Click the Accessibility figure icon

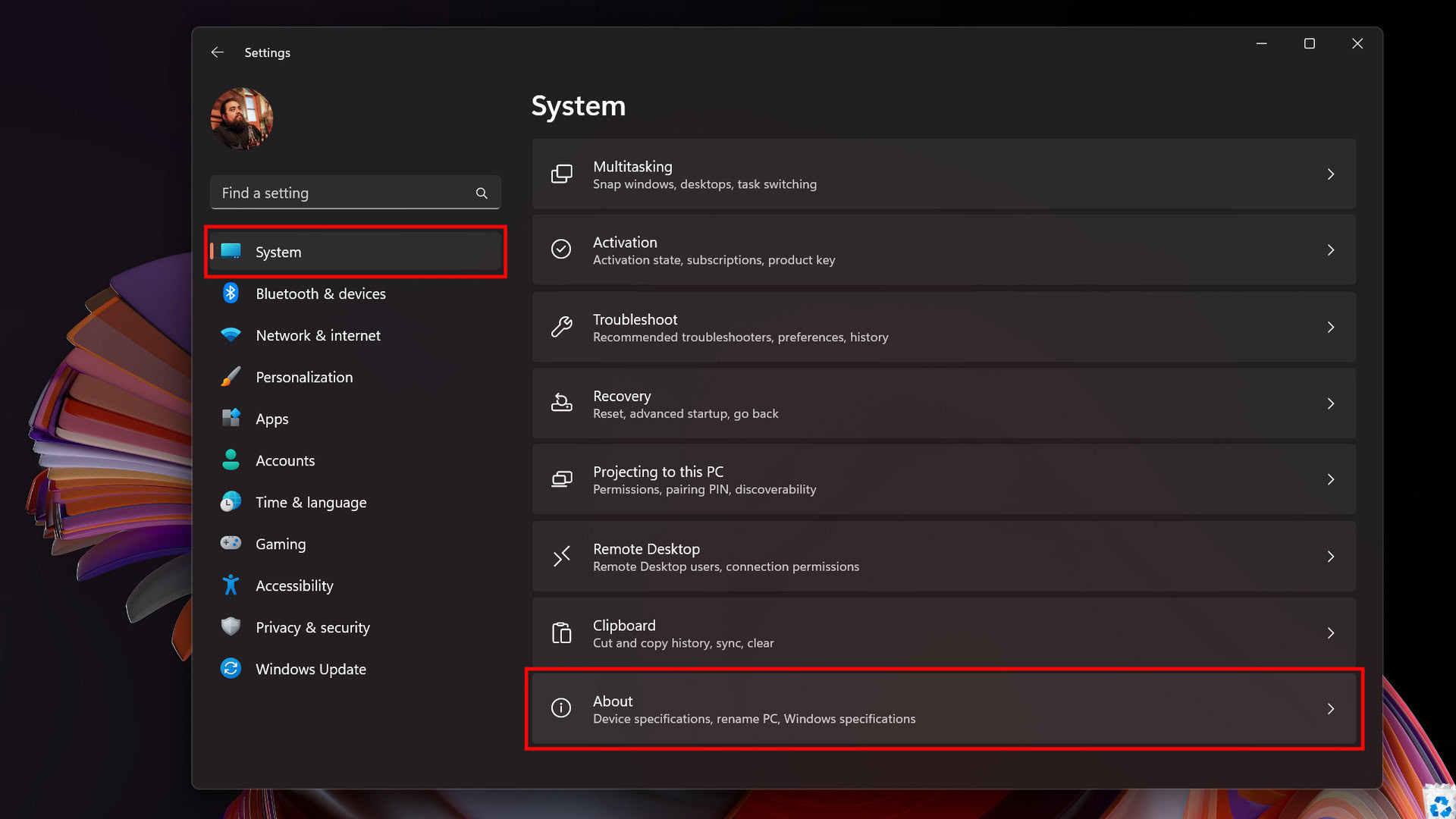click(231, 585)
